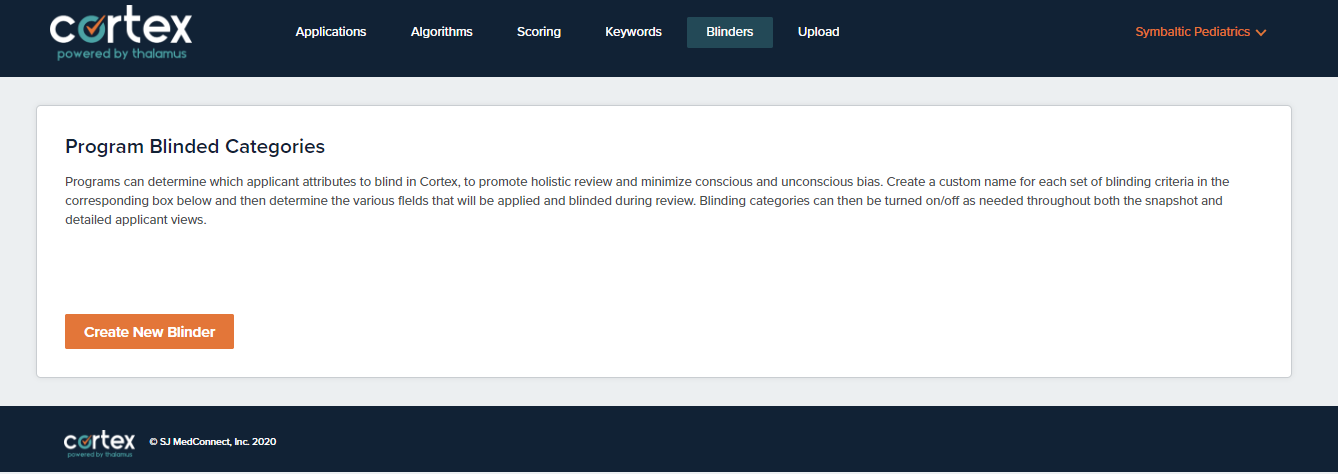1338x474 pixels.
Task: Expand the chevron next to Symbaltic Pediatrics
Action: [x=1261, y=33]
